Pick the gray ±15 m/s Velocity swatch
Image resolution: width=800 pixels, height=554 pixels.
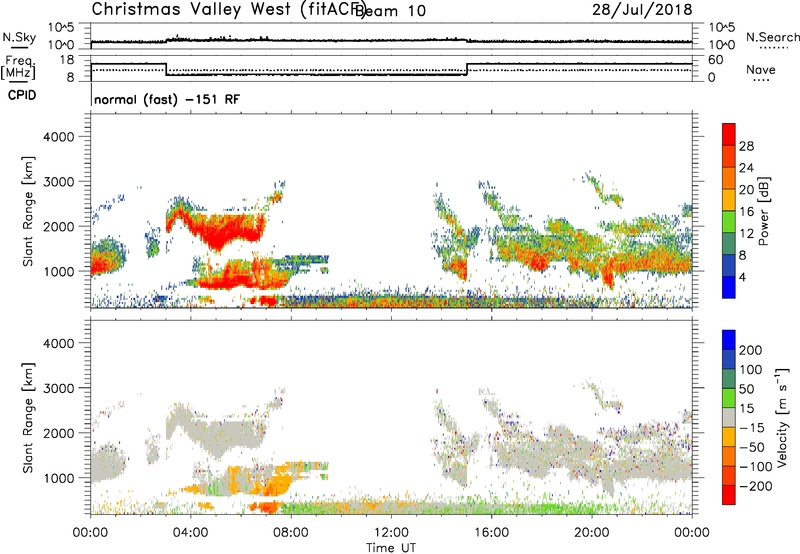[x=729, y=418]
